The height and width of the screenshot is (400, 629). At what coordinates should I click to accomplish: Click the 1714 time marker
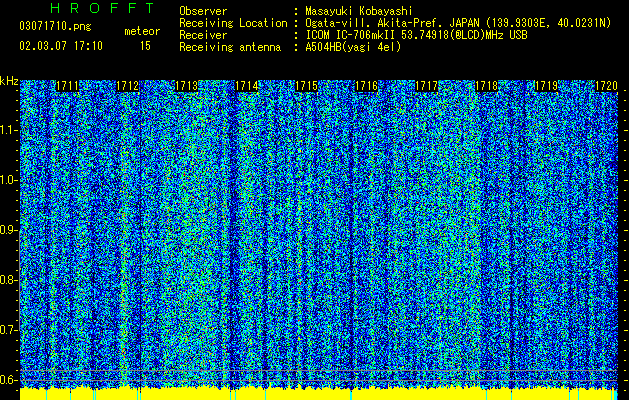click(247, 86)
